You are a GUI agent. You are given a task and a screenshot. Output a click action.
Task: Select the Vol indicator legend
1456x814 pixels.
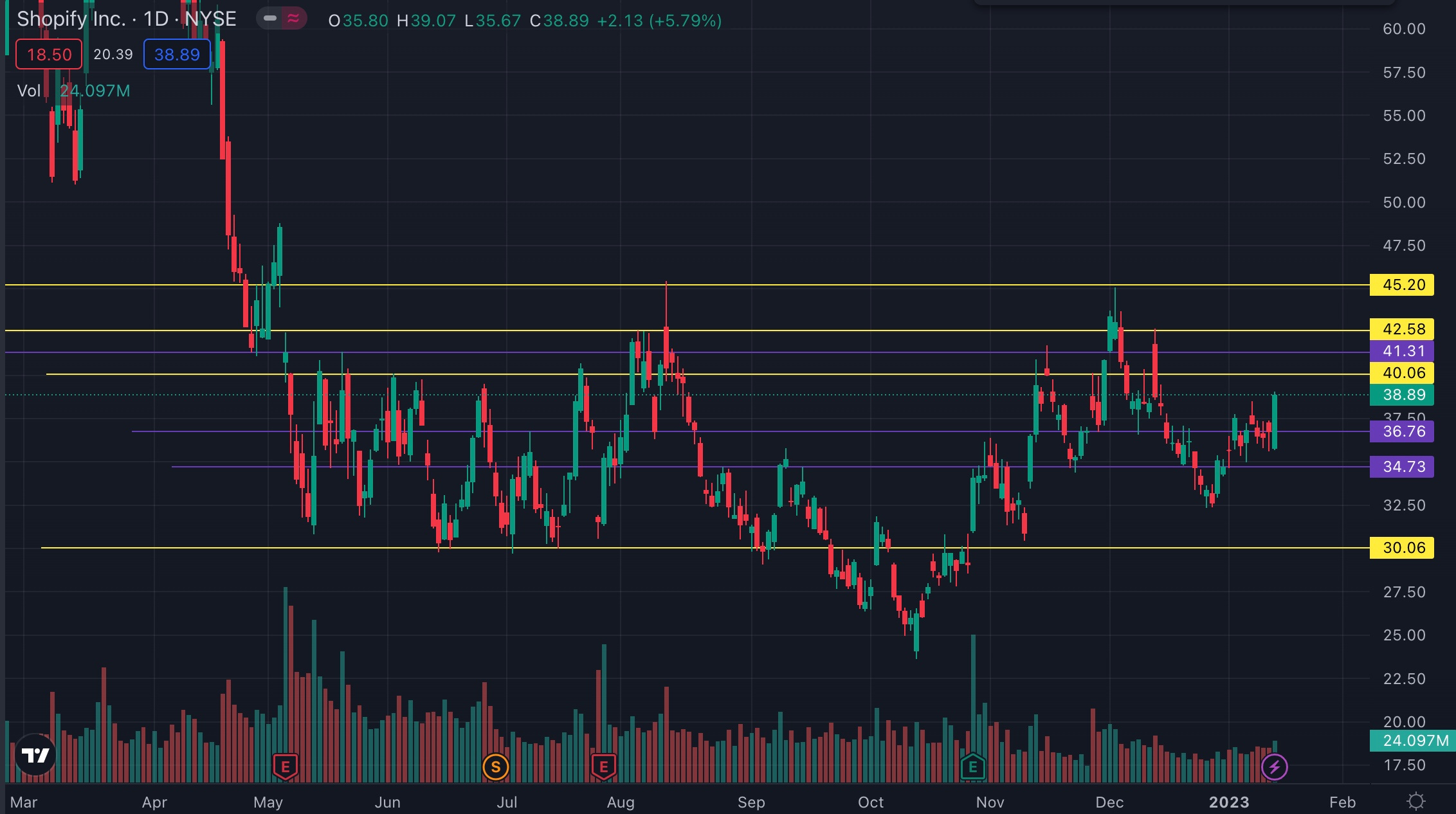(x=29, y=91)
